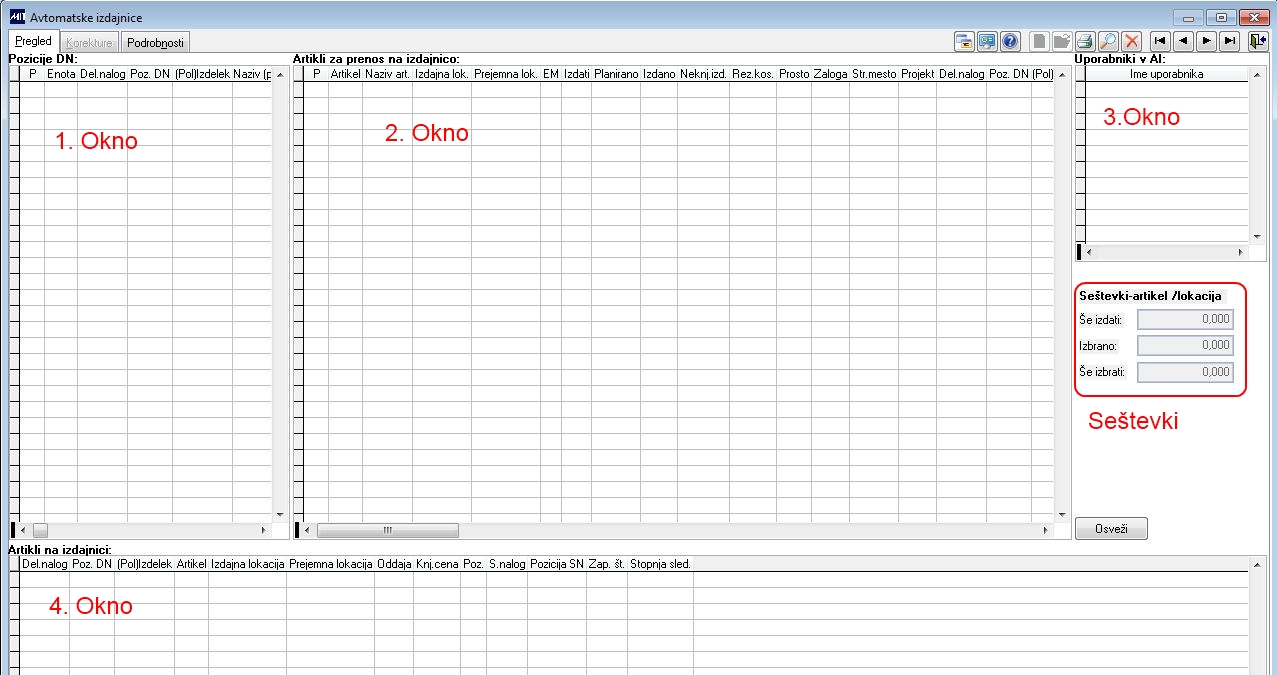This screenshot has width=1277, height=675.
Task: Click the monitor user icon in the toolbar
Action: pyautogui.click(x=987, y=41)
